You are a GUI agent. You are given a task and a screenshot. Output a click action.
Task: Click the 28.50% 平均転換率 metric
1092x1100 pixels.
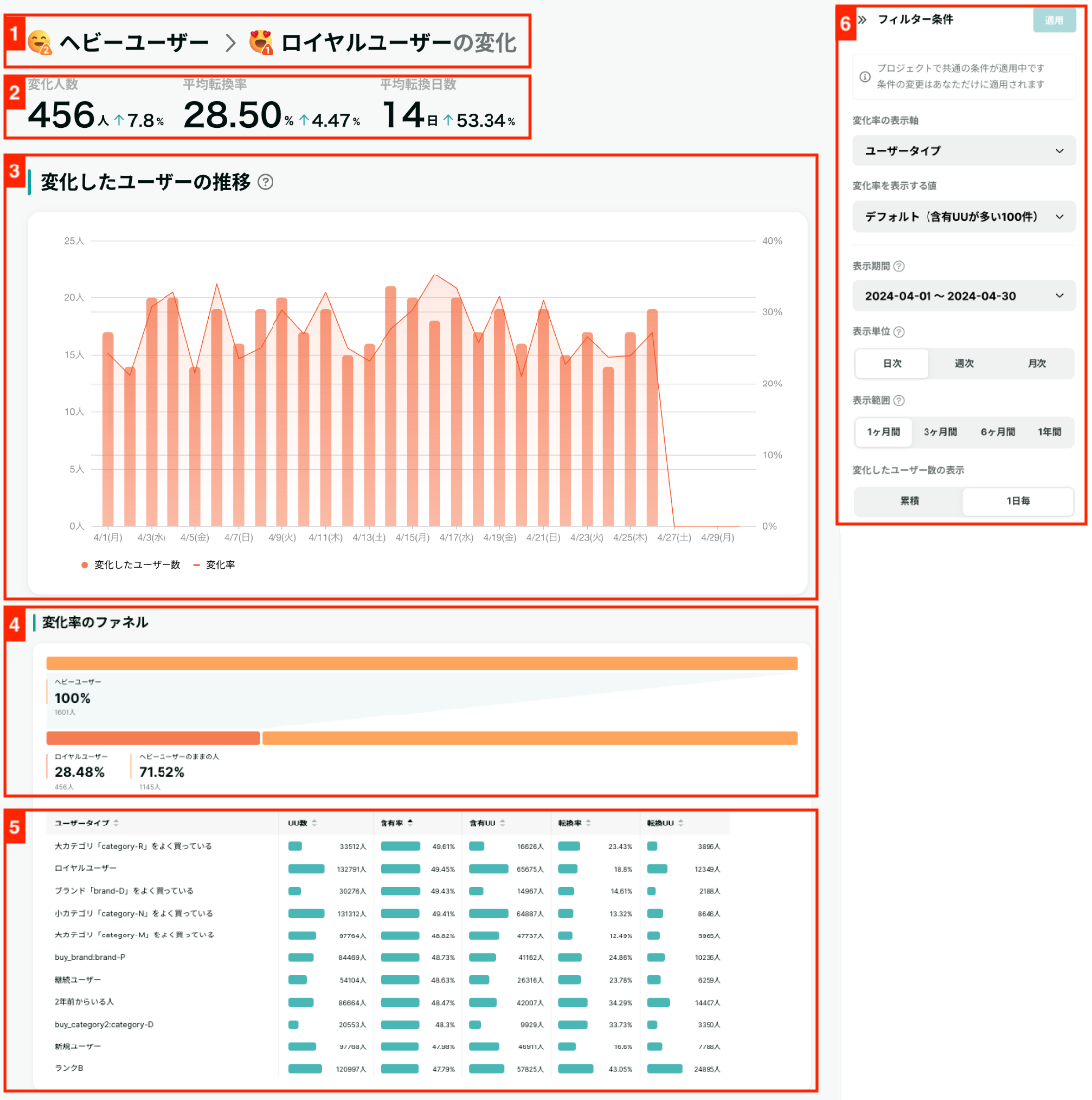coord(239,116)
